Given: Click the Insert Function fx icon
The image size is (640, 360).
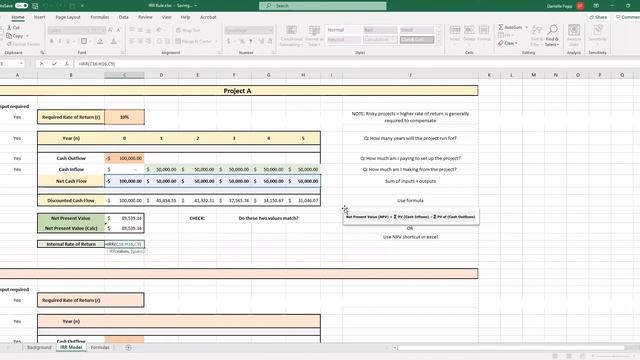Looking at the screenshot, I should pos(67,64).
